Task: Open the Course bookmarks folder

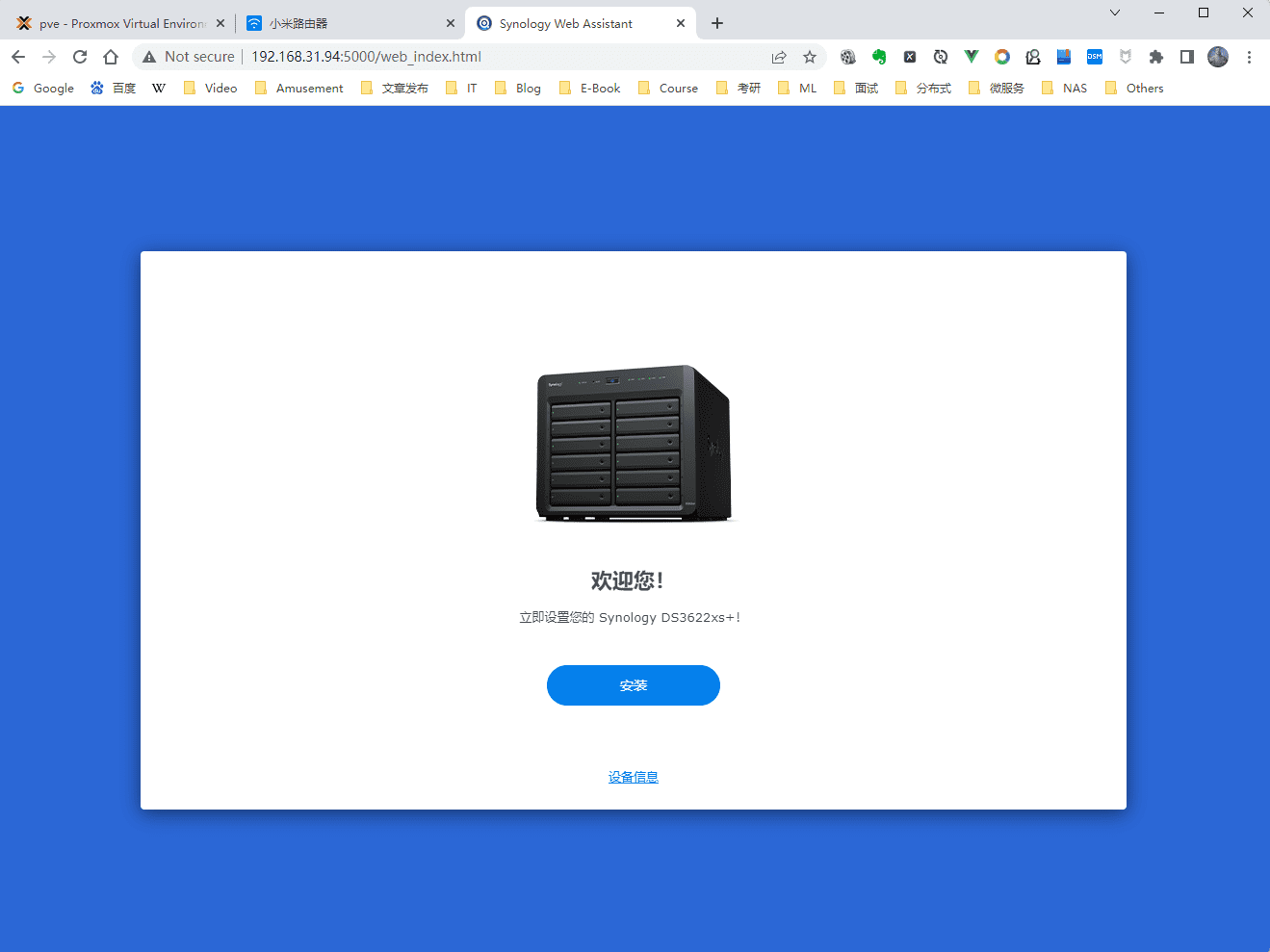Action: pos(668,88)
